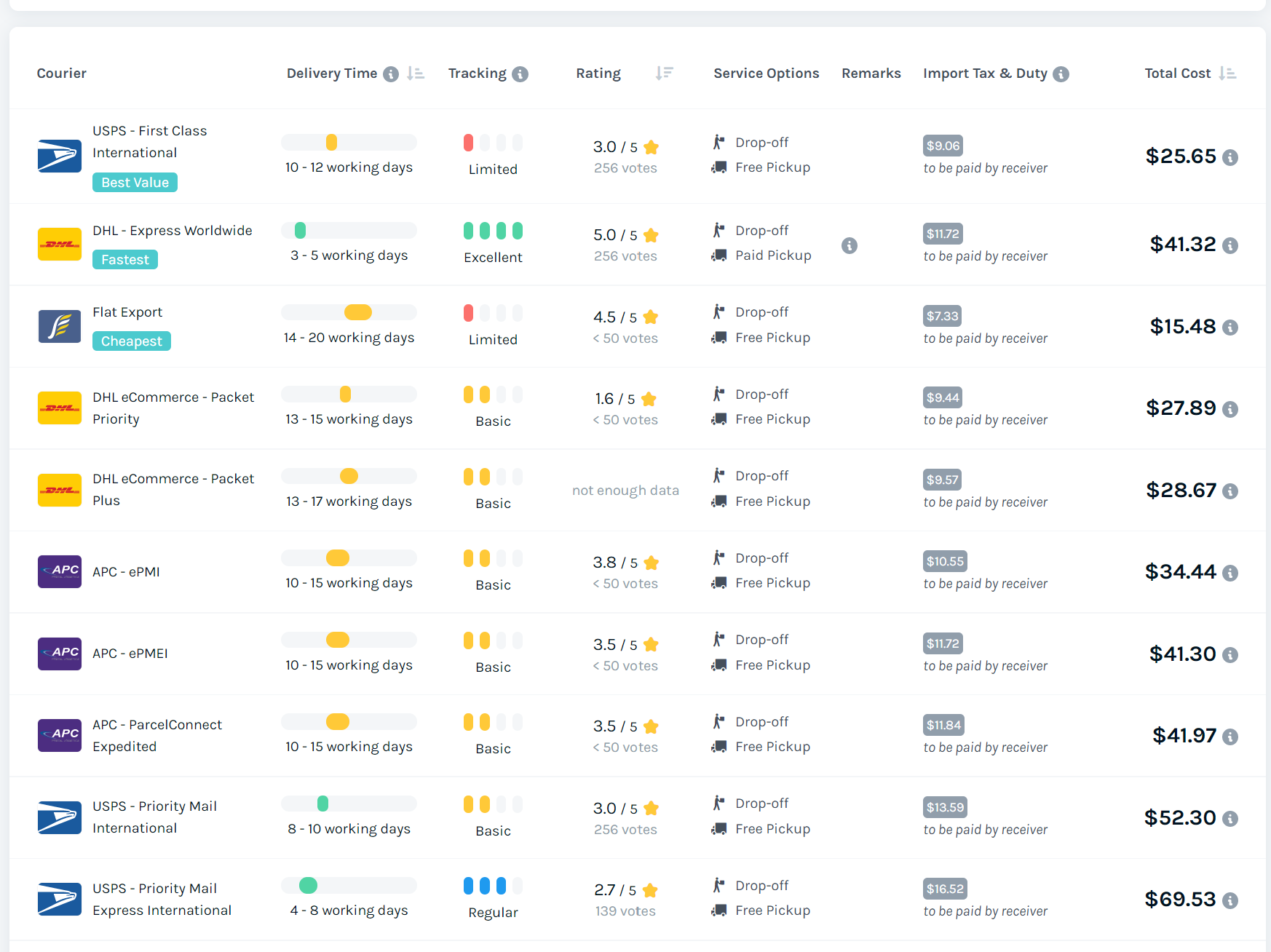The width and height of the screenshot is (1271, 952).
Task: Click Flat Export delivery time bar
Action: 349,312
